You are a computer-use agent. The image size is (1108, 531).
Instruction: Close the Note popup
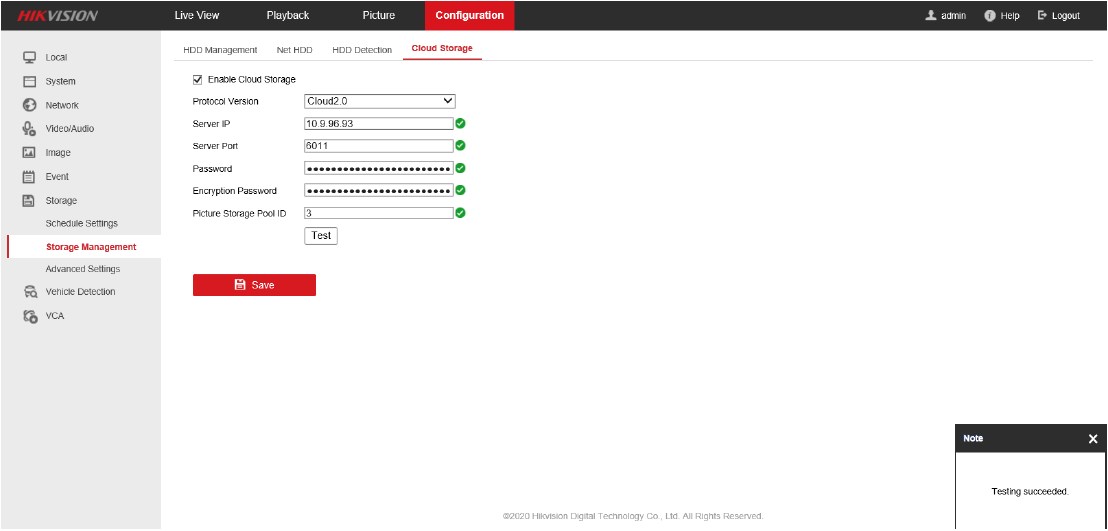(1092, 439)
